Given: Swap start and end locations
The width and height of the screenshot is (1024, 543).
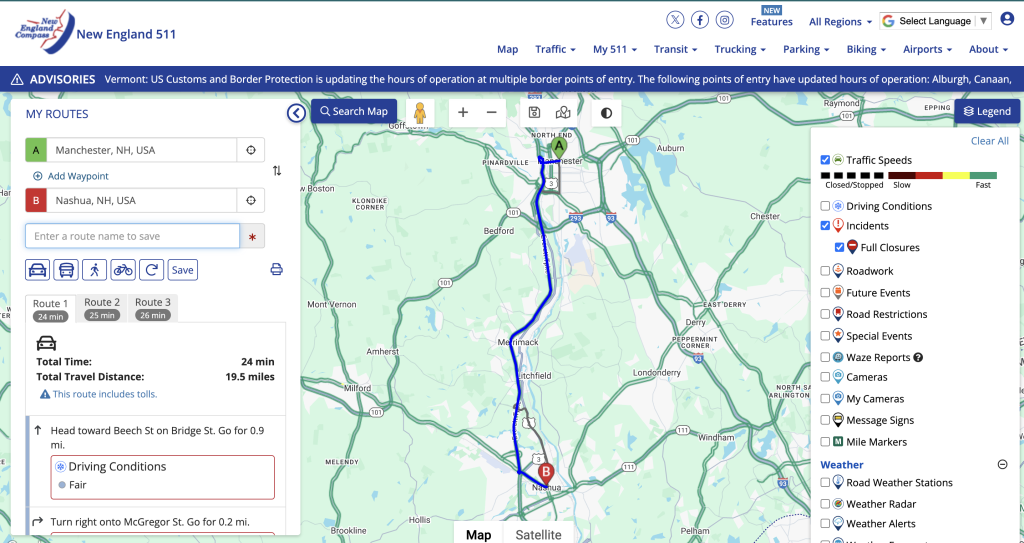Looking at the screenshot, I should 277,171.
